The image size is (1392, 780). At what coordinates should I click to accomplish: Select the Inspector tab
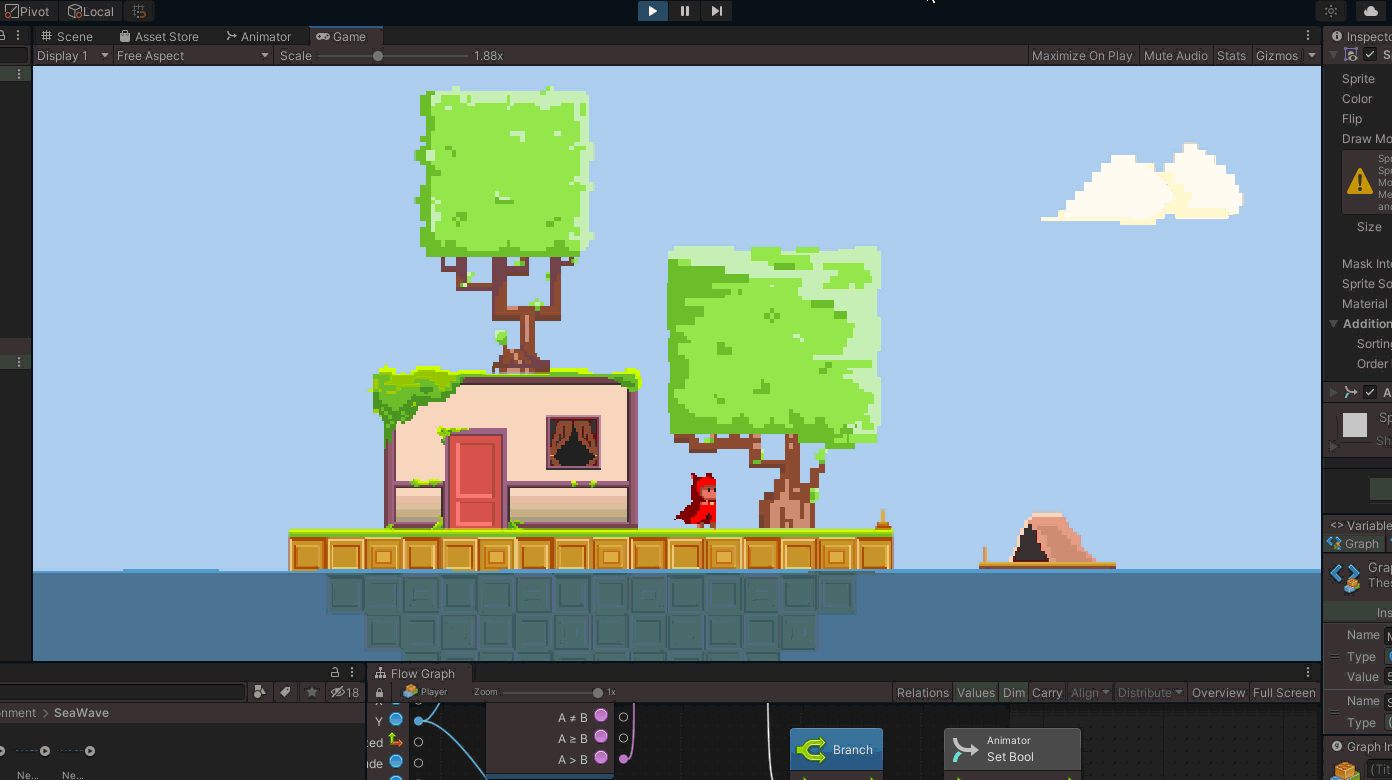click(1361, 36)
